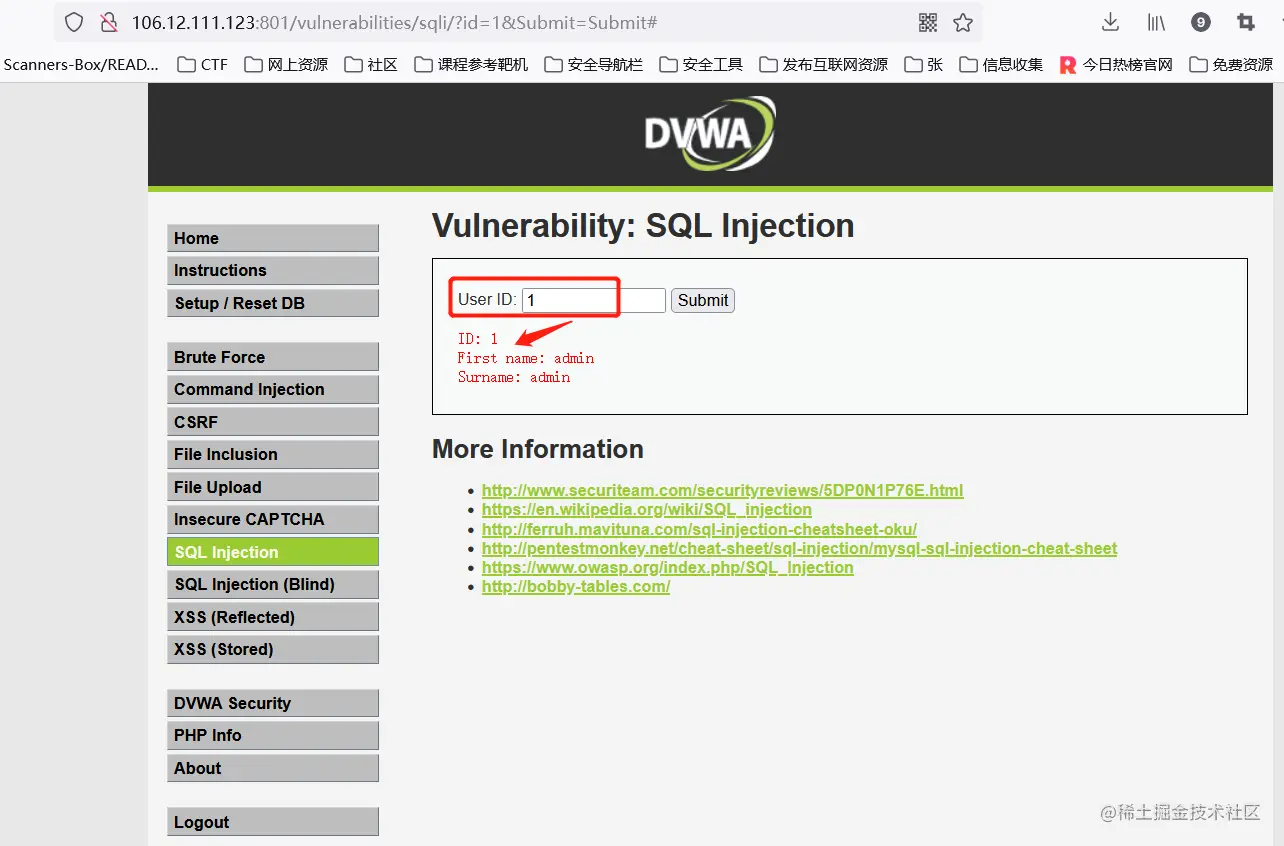Open the 免费资源 bookmarks folder
The image size is (1284, 846).
pos(1231,64)
